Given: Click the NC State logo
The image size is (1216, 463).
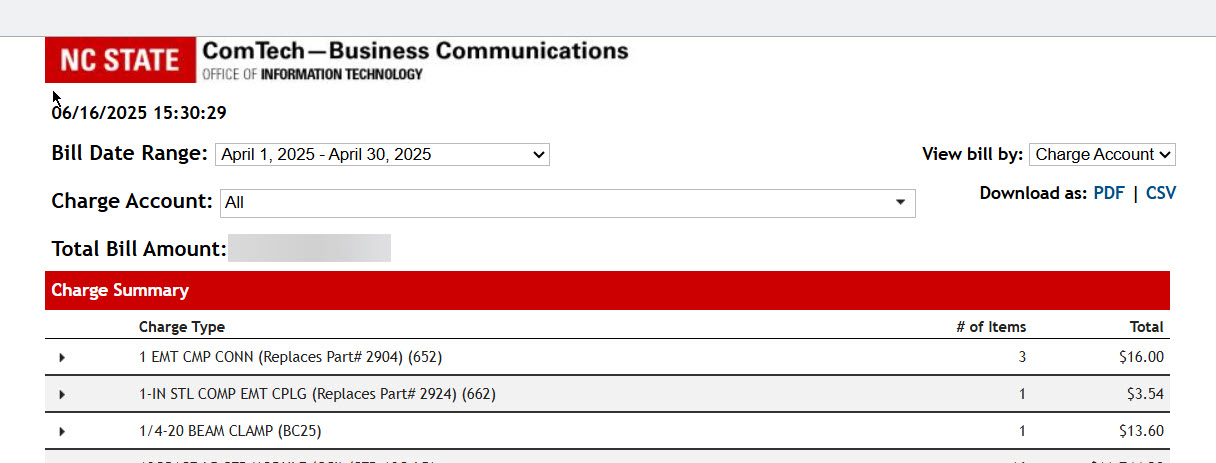Looking at the screenshot, I should 120,60.
